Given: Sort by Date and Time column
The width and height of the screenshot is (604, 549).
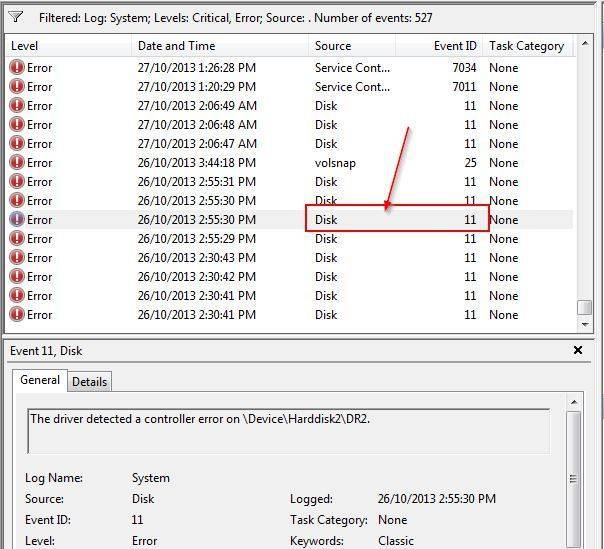Looking at the screenshot, I should (220, 46).
